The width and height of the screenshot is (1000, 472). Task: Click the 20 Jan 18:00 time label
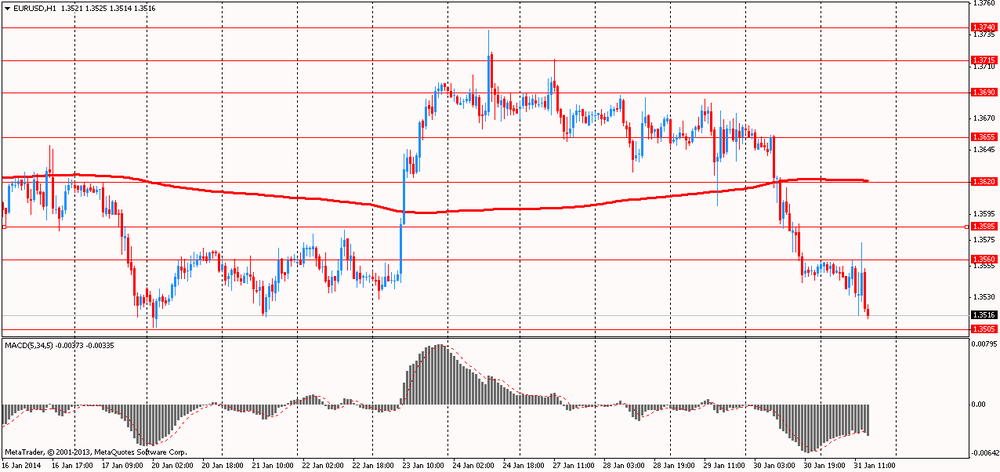pyautogui.click(x=222, y=466)
